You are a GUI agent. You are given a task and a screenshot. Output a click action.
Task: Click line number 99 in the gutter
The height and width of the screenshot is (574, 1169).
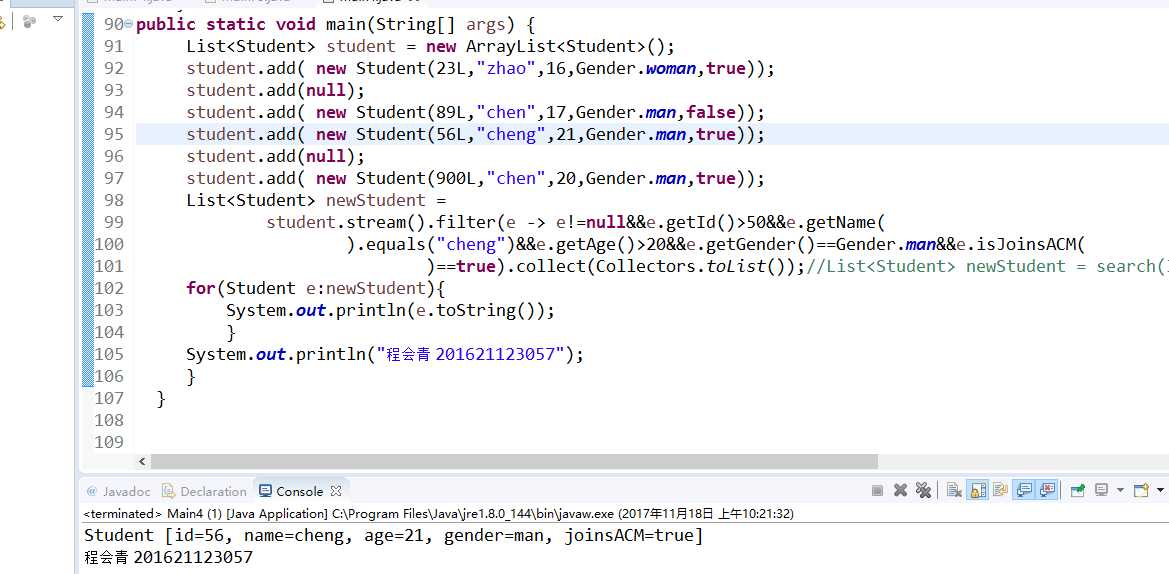coord(113,222)
